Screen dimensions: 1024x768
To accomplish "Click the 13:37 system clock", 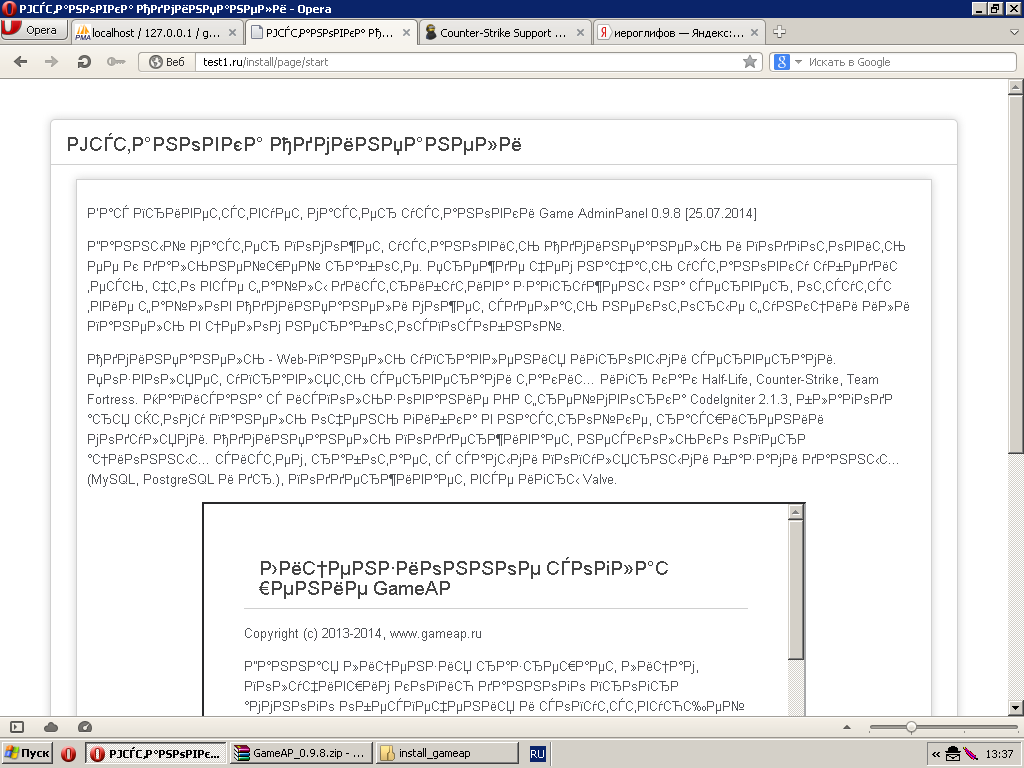I will (999, 754).
